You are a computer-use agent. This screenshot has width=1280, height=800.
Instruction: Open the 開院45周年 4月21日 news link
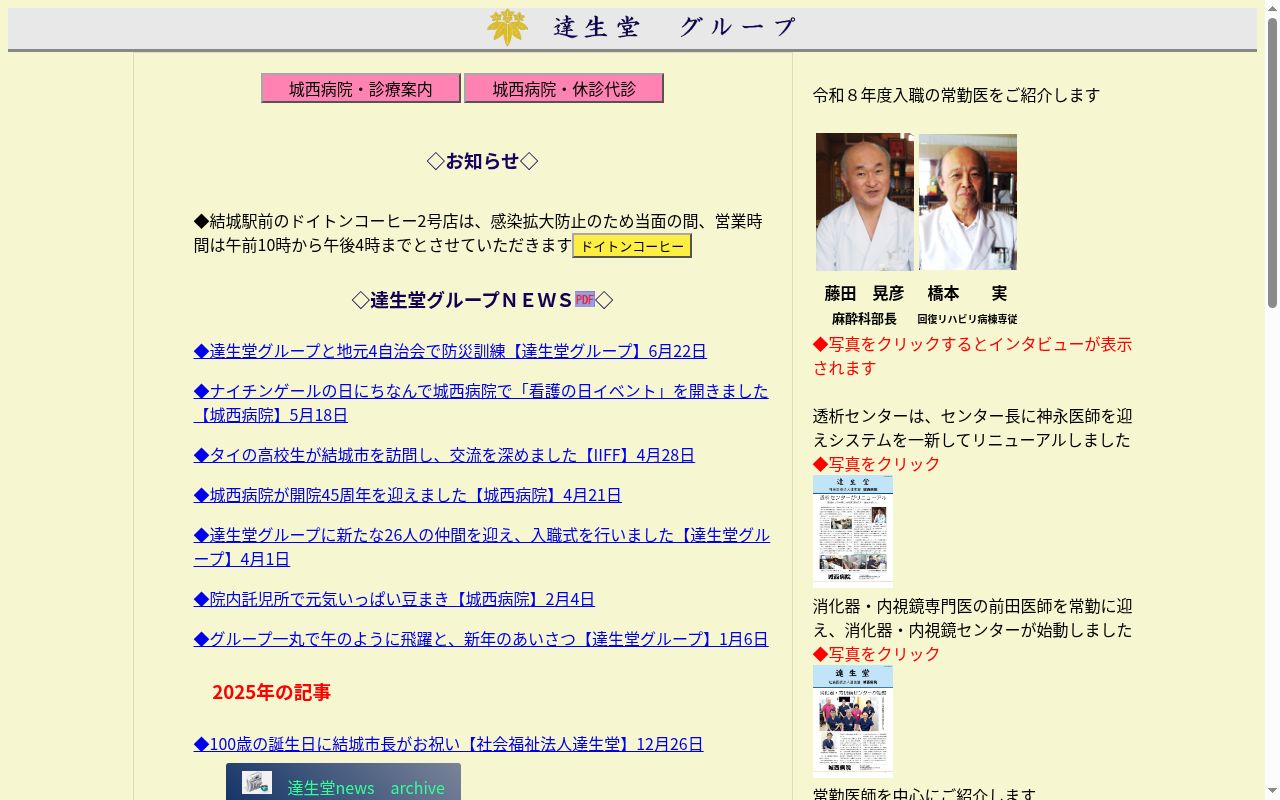408,495
